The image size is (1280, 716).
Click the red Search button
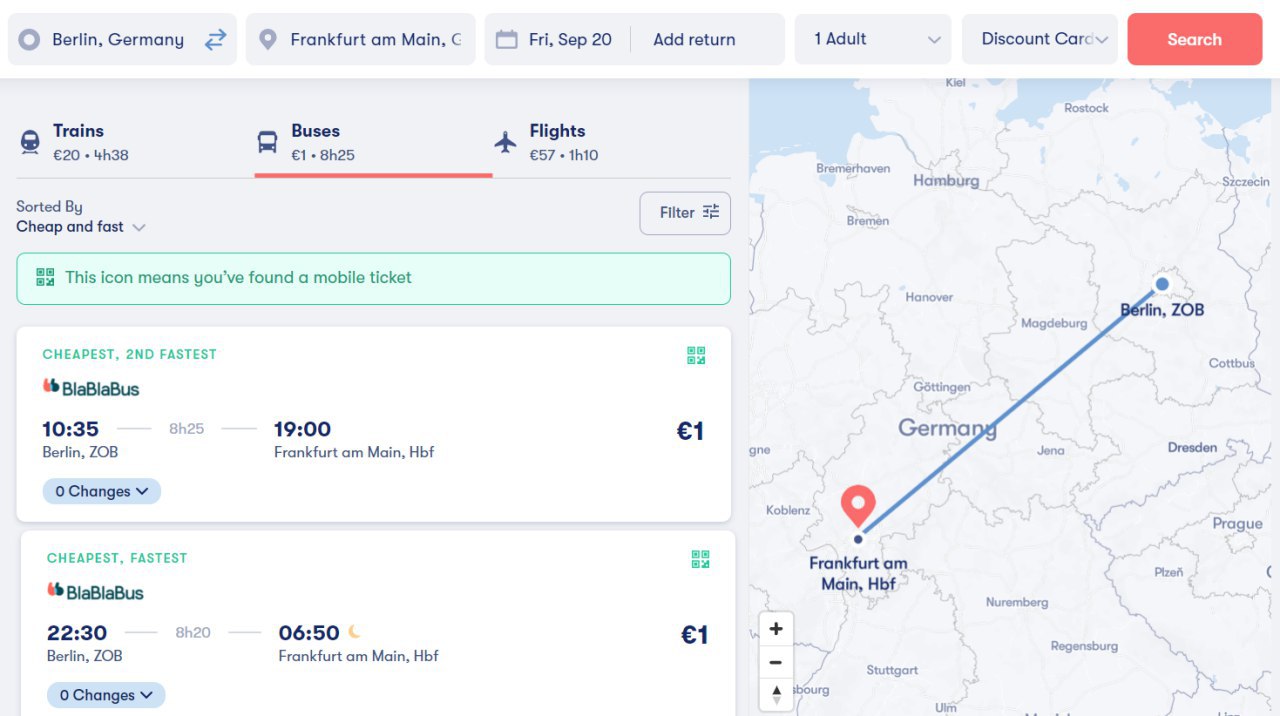point(1194,39)
